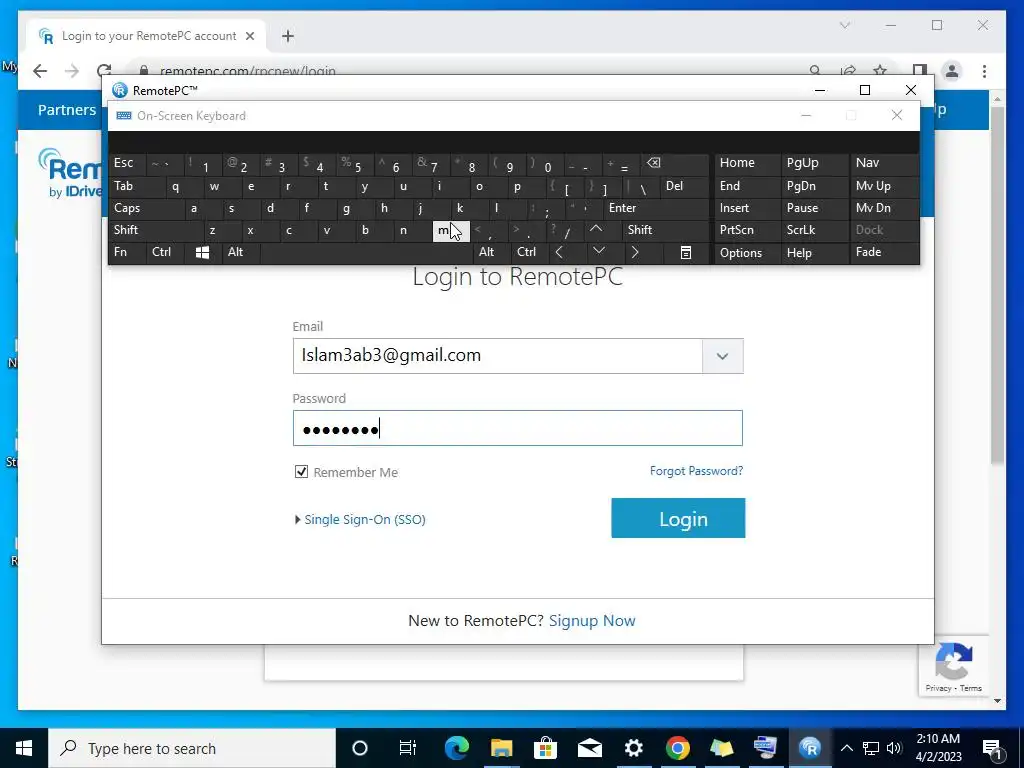
Task: Focus the Password input field
Action: tap(517, 428)
